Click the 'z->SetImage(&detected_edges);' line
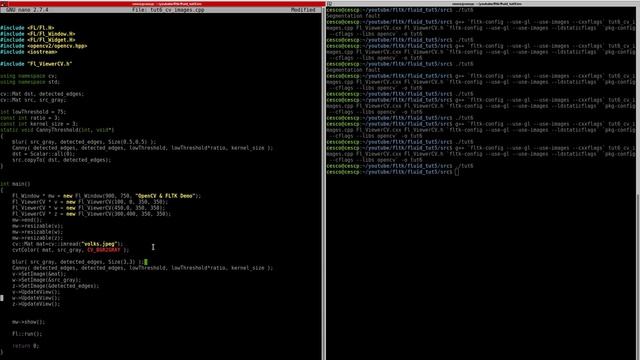Screen dimensions: 640x360 [x=56, y=286]
